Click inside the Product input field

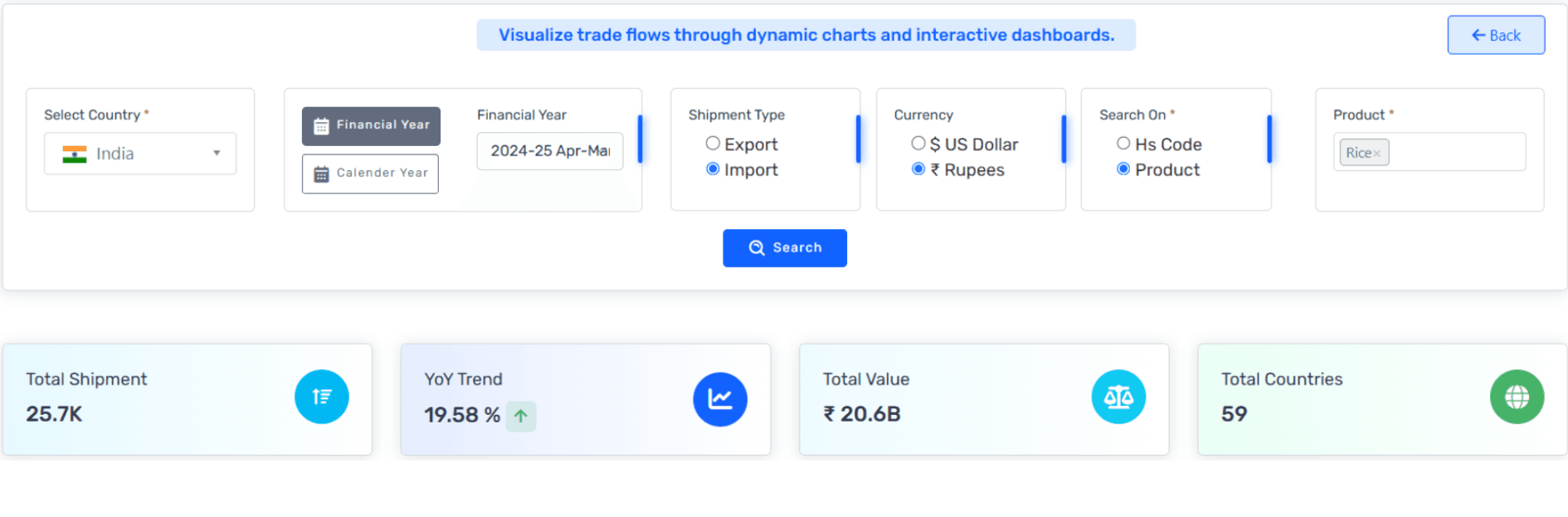pos(1460,152)
